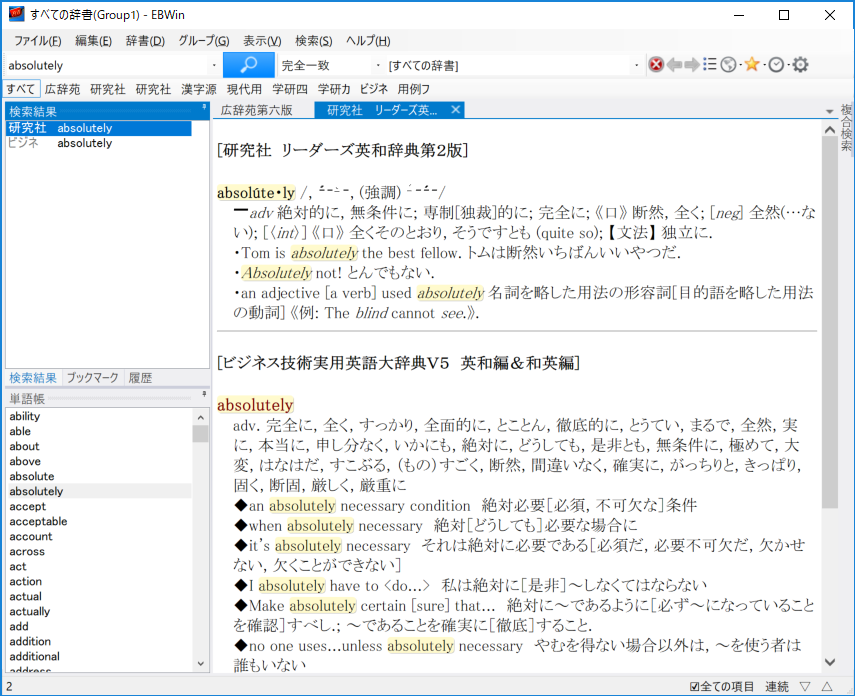Viewport: 855px width, 696px height.
Task: Select the すべて dictionary button
Action: pos(21,89)
